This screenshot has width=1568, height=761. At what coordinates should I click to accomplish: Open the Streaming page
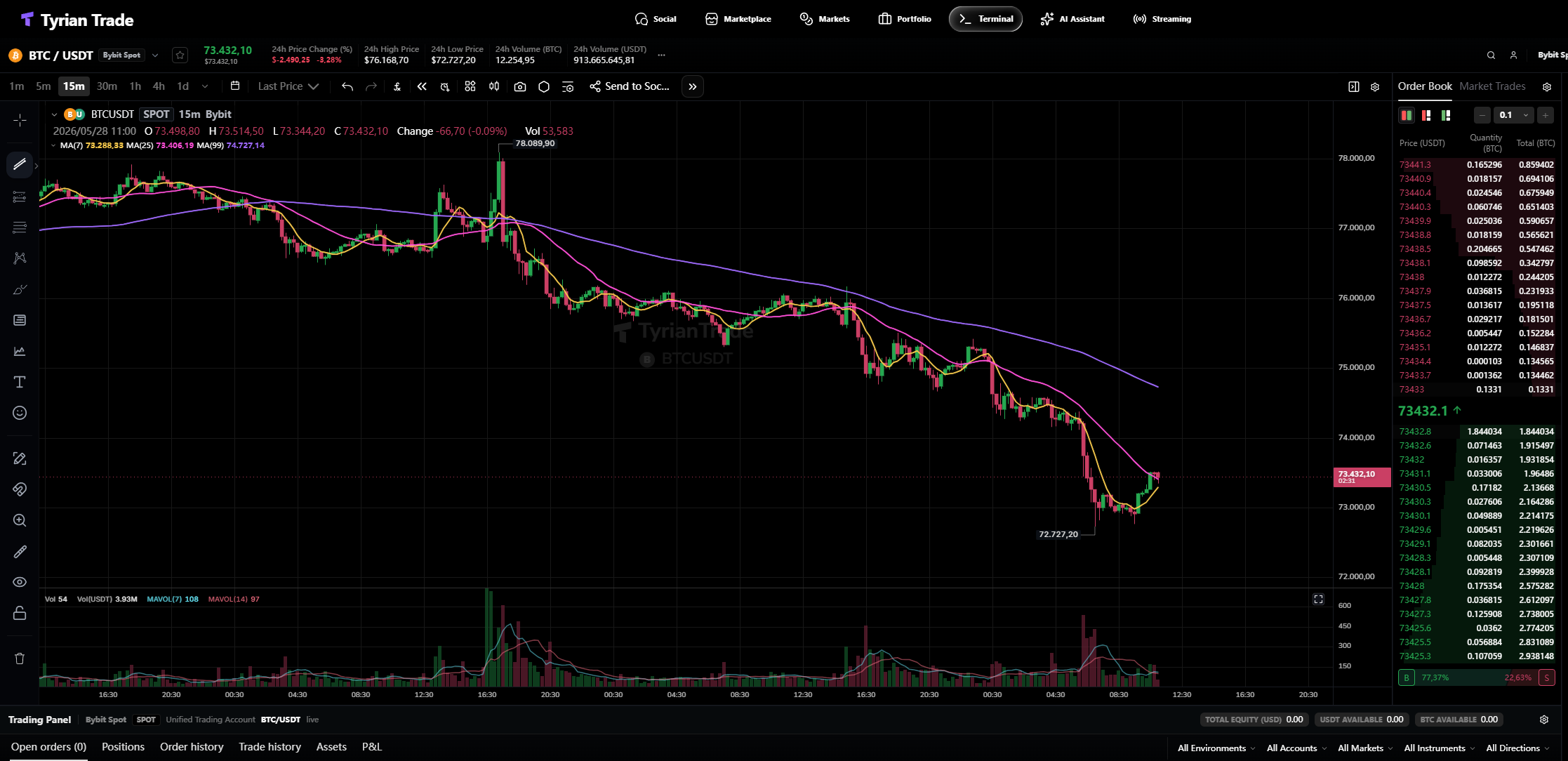click(x=1162, y=19)
